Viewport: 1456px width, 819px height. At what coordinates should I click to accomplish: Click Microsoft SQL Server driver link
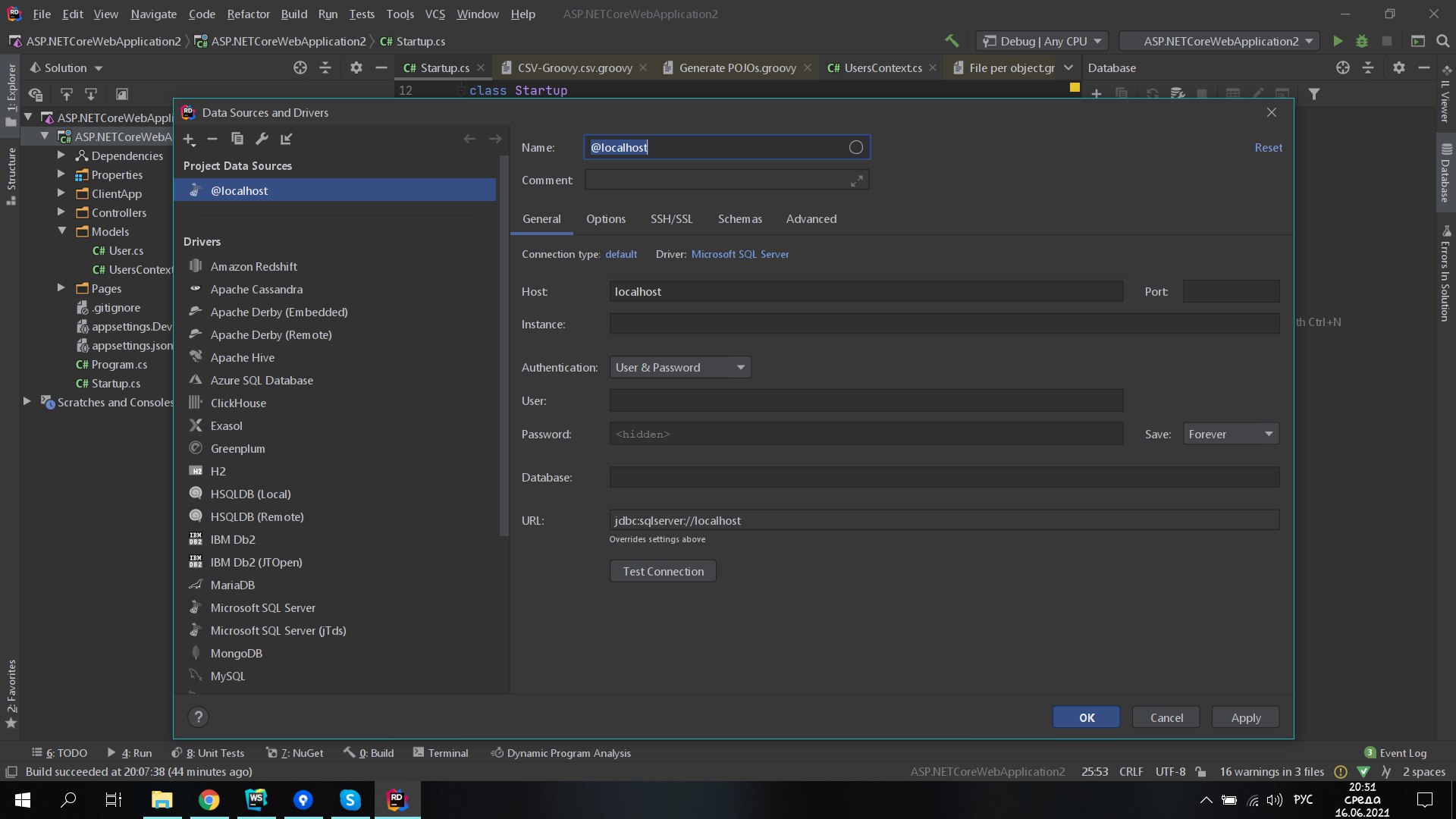pos(739,254)
